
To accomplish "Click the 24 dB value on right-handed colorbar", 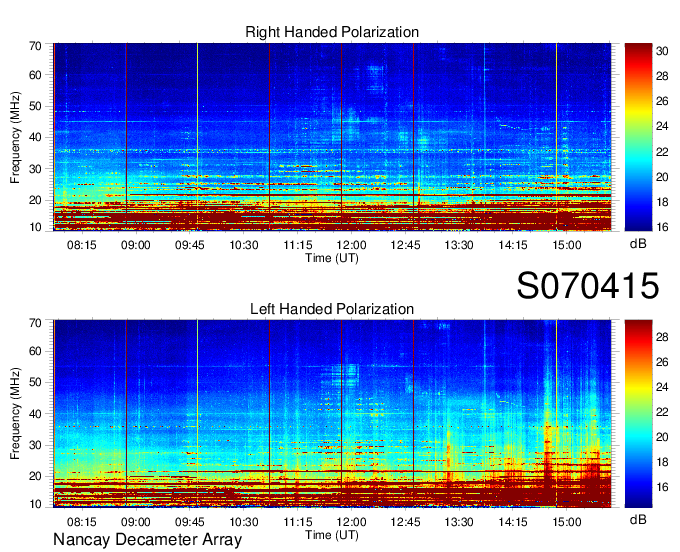I will click(x=662, y=127).
